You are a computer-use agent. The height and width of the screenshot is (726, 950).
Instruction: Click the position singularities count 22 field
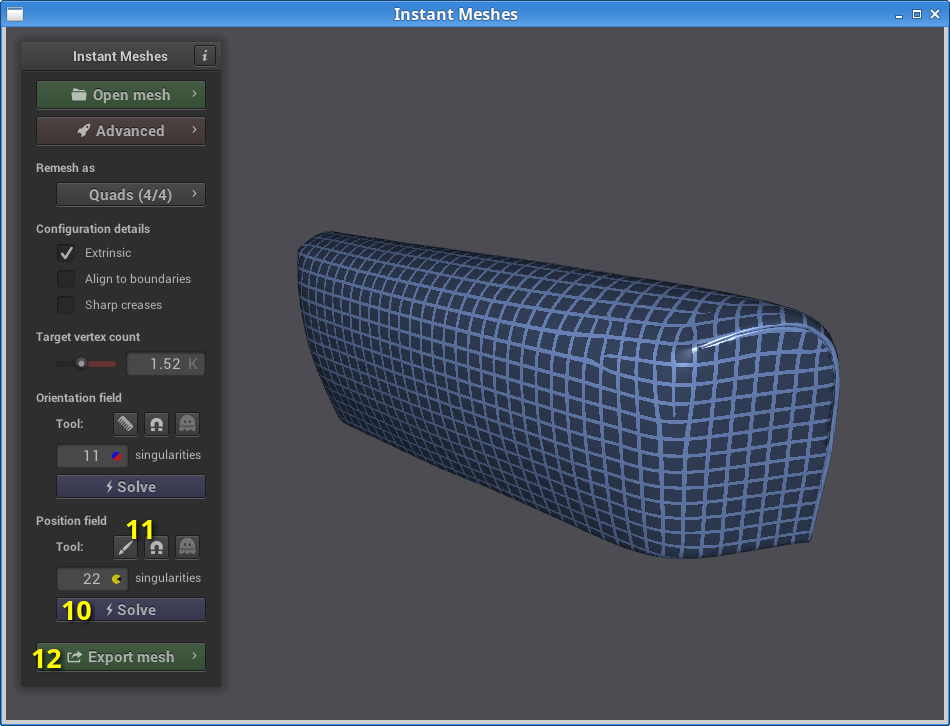(92, 579)
